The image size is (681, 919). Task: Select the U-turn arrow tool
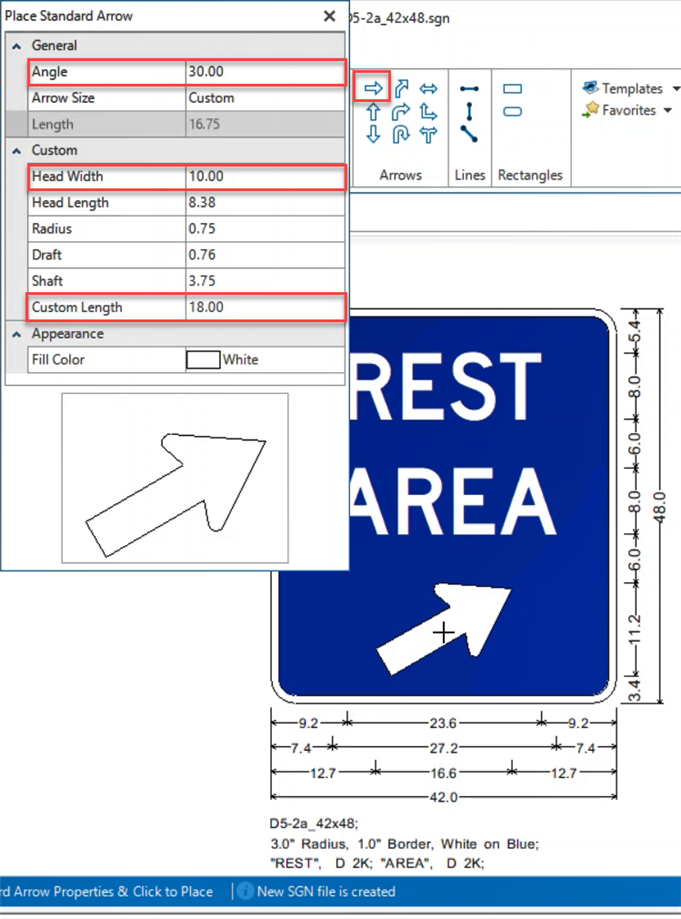401,134
